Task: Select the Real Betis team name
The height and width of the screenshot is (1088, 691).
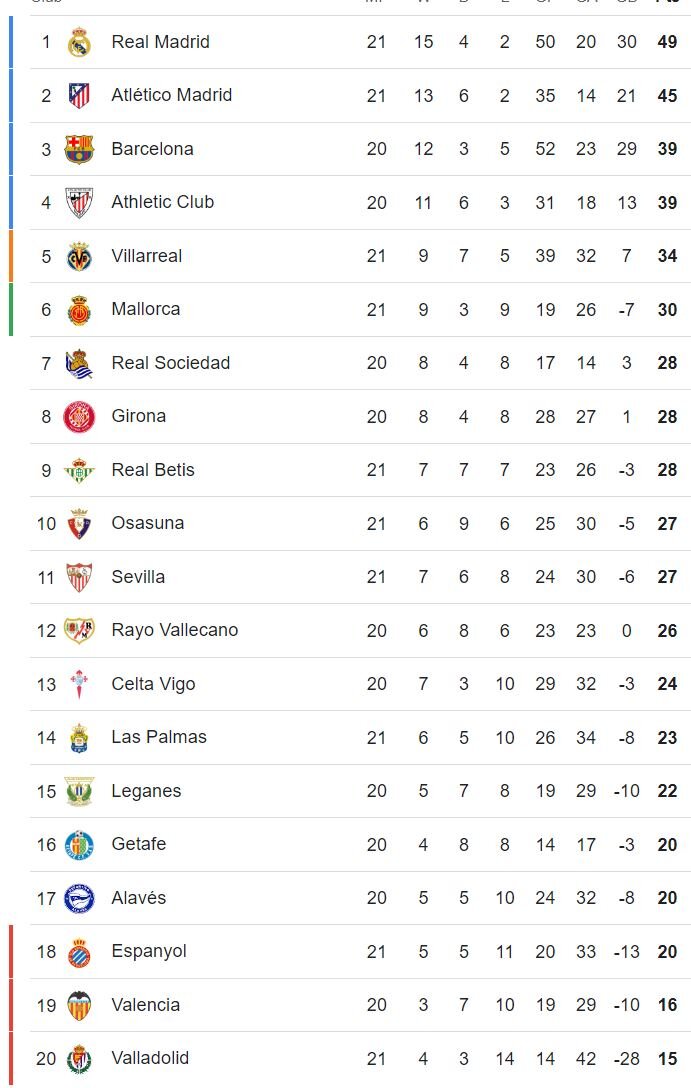Action: click(153, 470)
